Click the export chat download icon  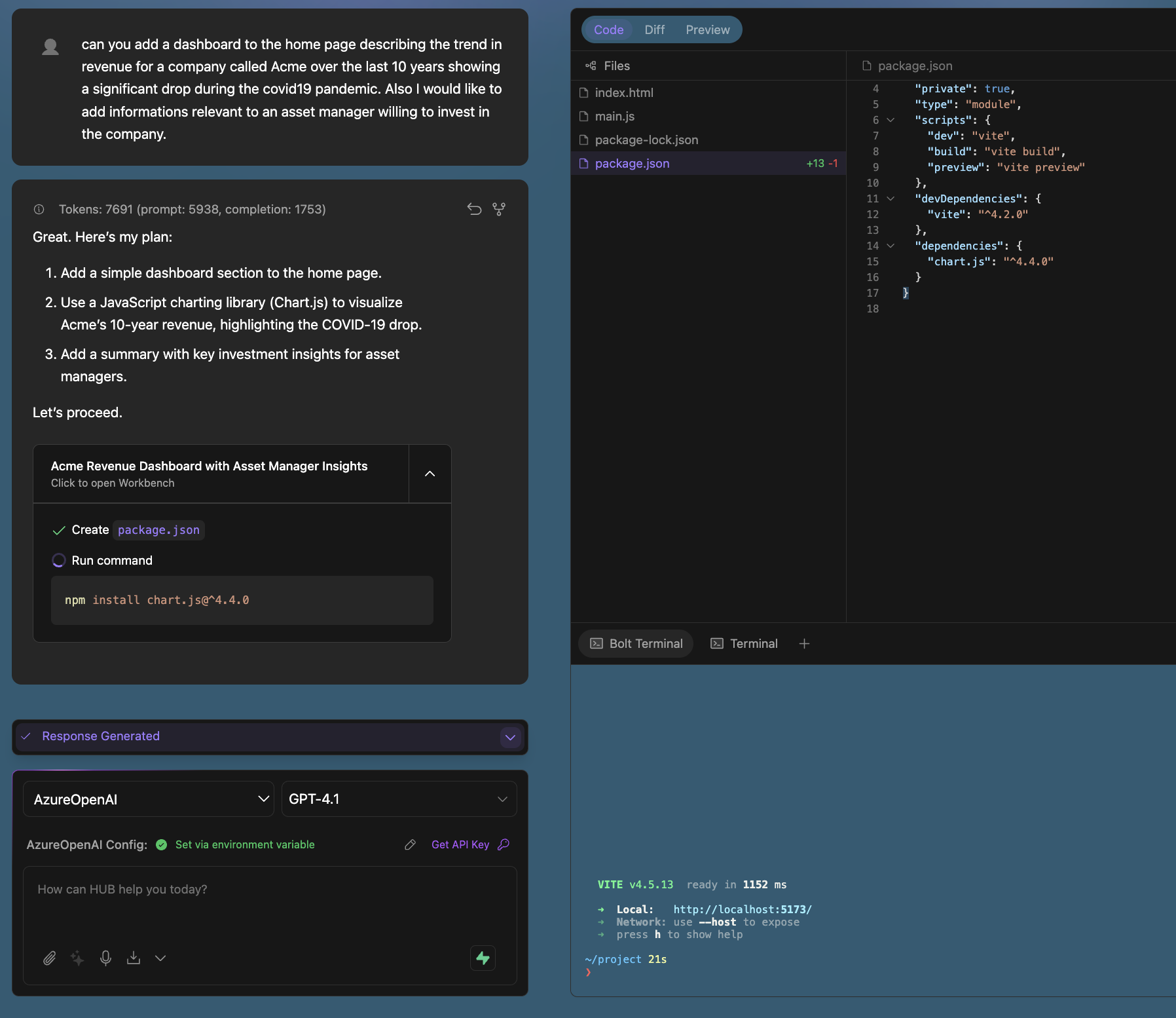pos(134,958)
